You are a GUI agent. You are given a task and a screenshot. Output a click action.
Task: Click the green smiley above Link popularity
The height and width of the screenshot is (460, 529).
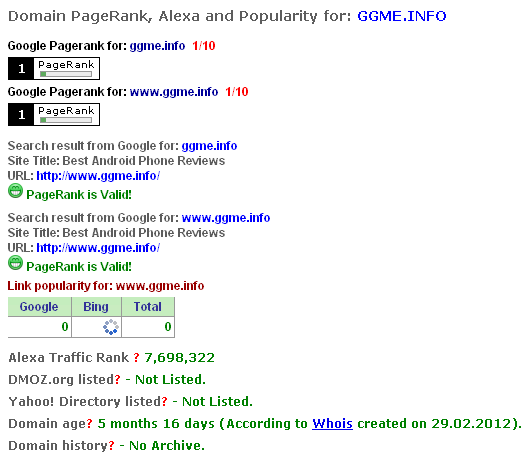click(15, 263)
